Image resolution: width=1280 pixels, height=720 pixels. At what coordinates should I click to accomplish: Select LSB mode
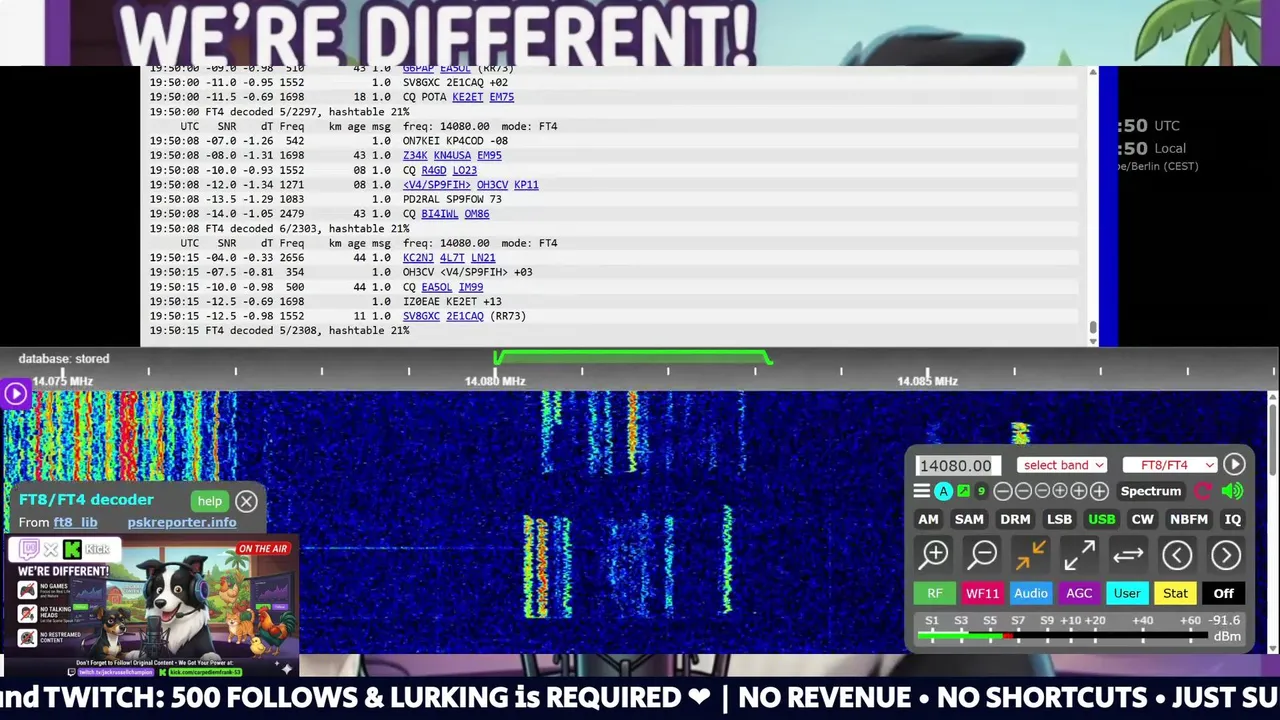(x=1059, y=519)
